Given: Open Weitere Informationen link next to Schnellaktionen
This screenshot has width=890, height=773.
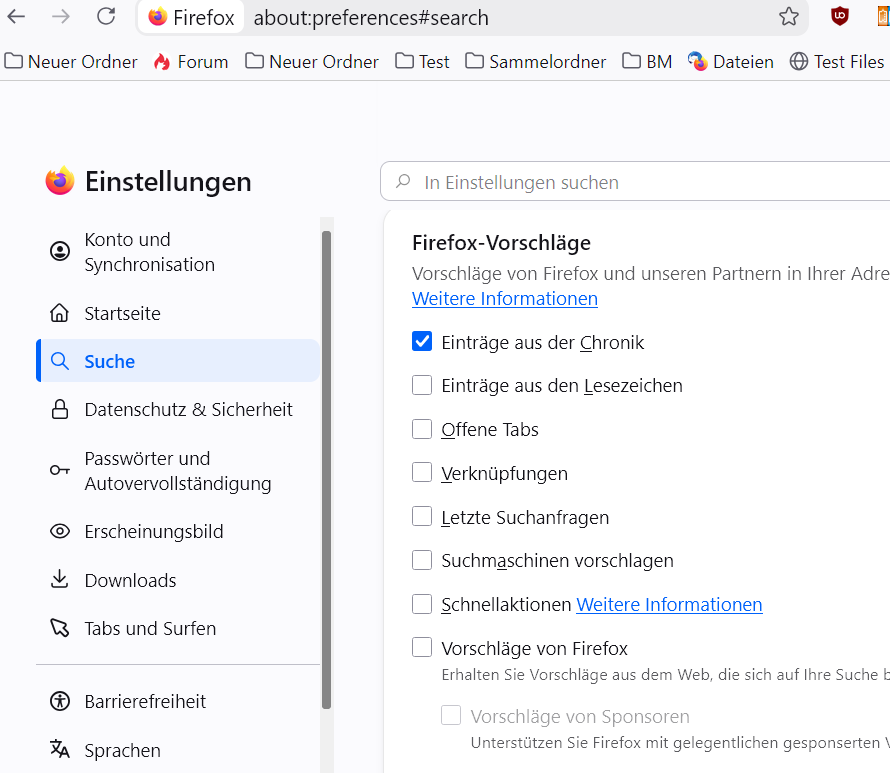Looking at the screenshot, I should click(669, 604).
